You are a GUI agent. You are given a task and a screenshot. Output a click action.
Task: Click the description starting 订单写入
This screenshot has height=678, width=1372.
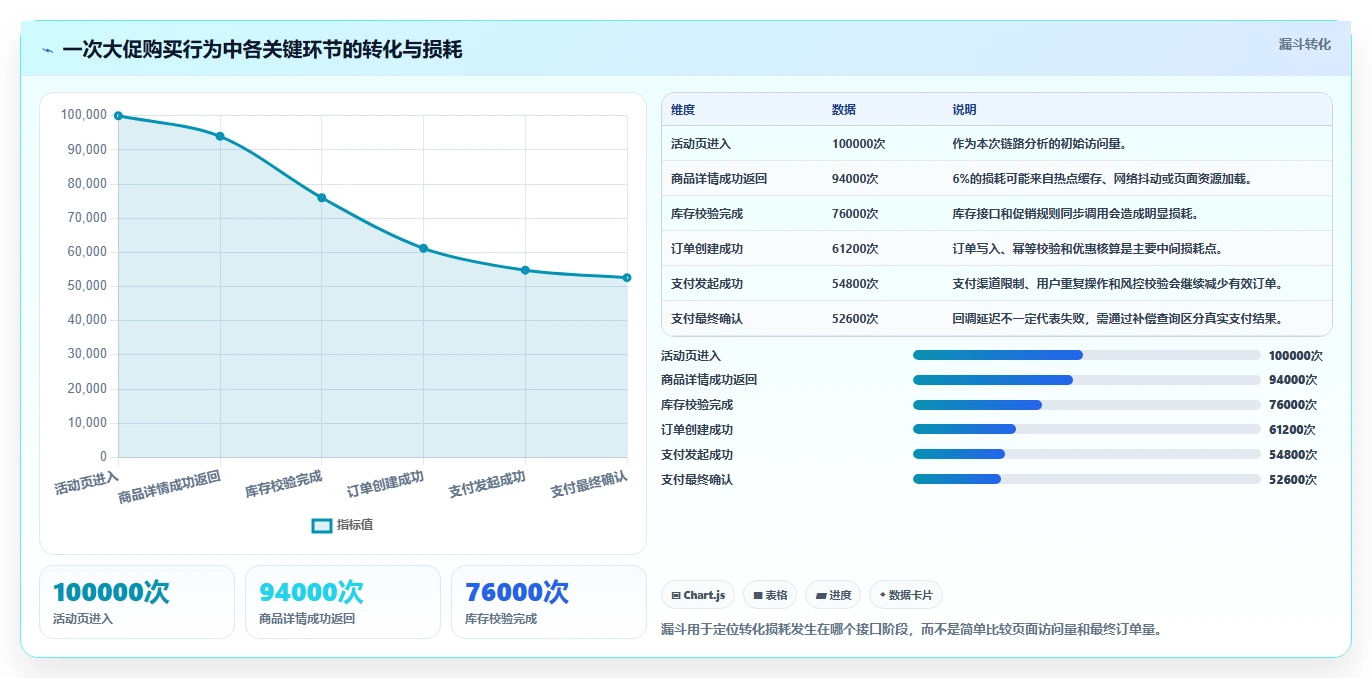point(1088,249)
